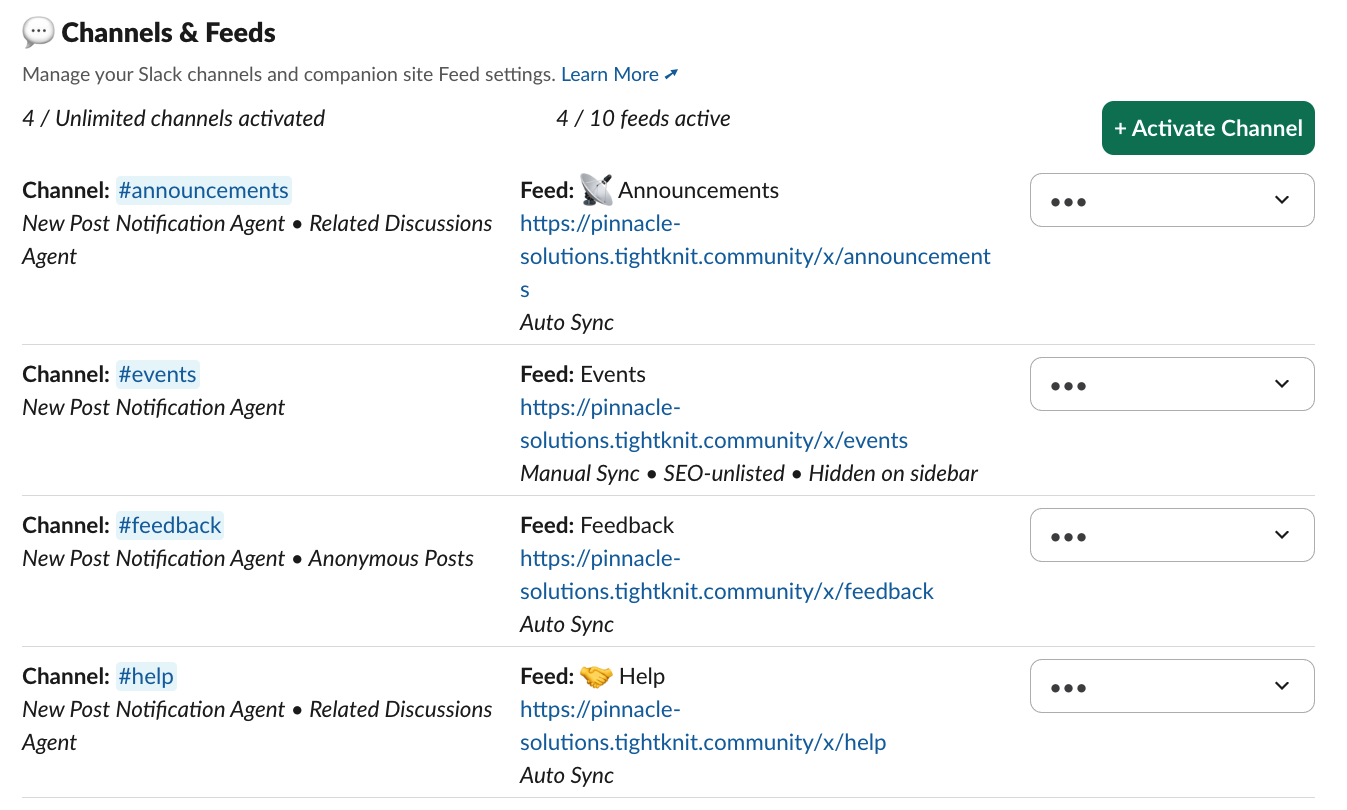This screenshot has width=1347, height=810.
Task: Expand the dropdown on the announcements row
Action: [1281, 200]
